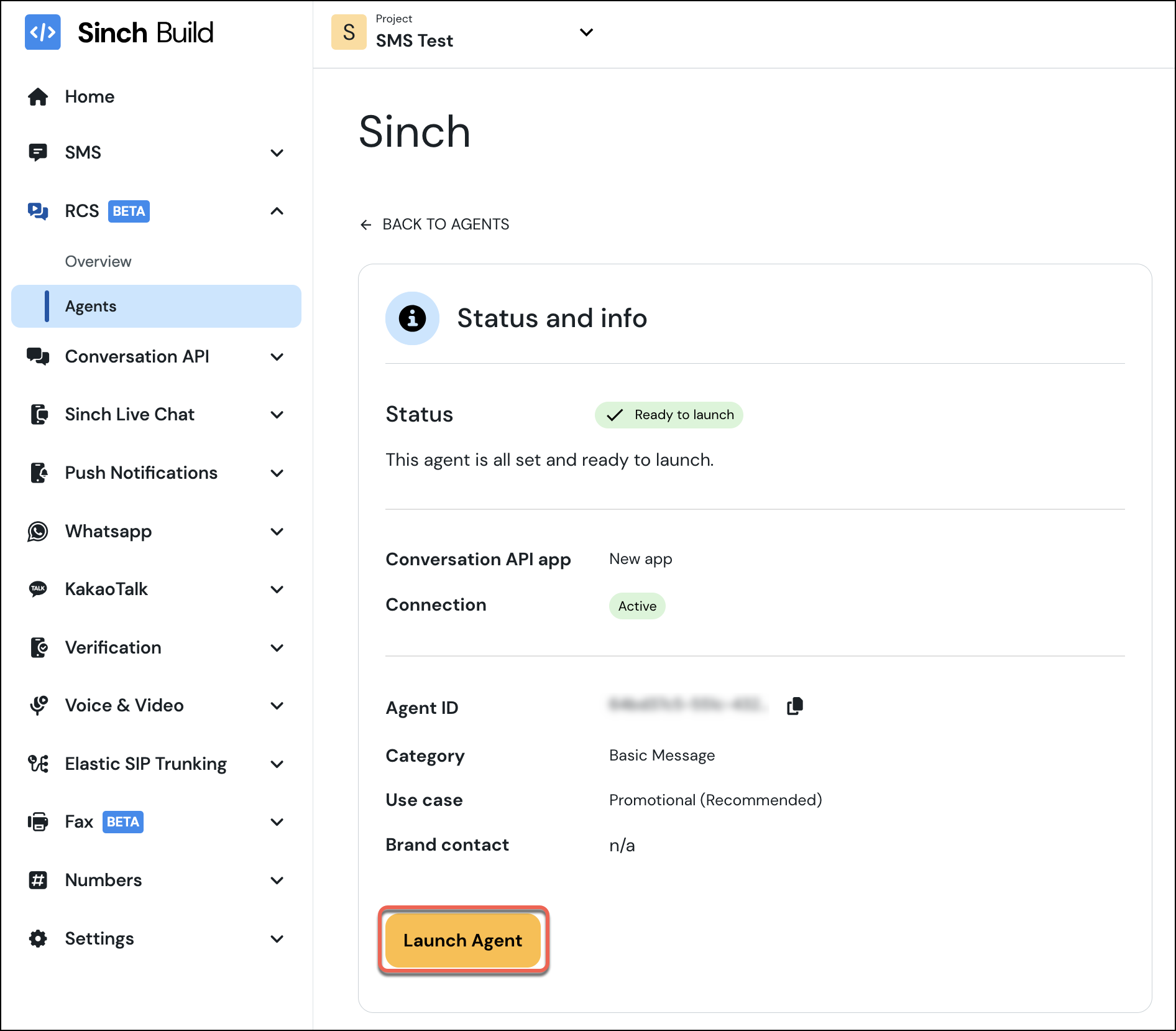Open the SMS Test project dropdown
This screenshot has height=1031, width=1176.
tap(586, 32)
